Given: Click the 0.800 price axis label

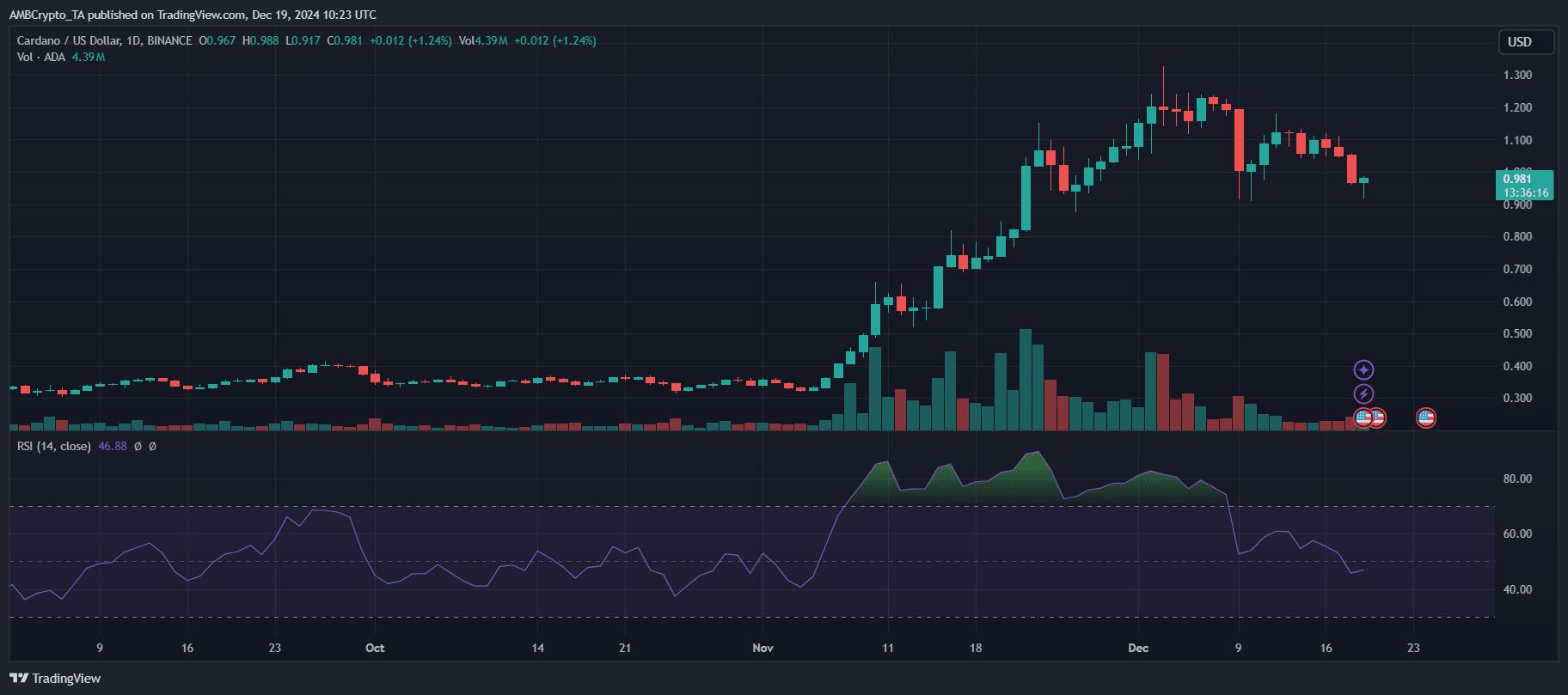Looking at the screenshot, I should point(1517,236).
